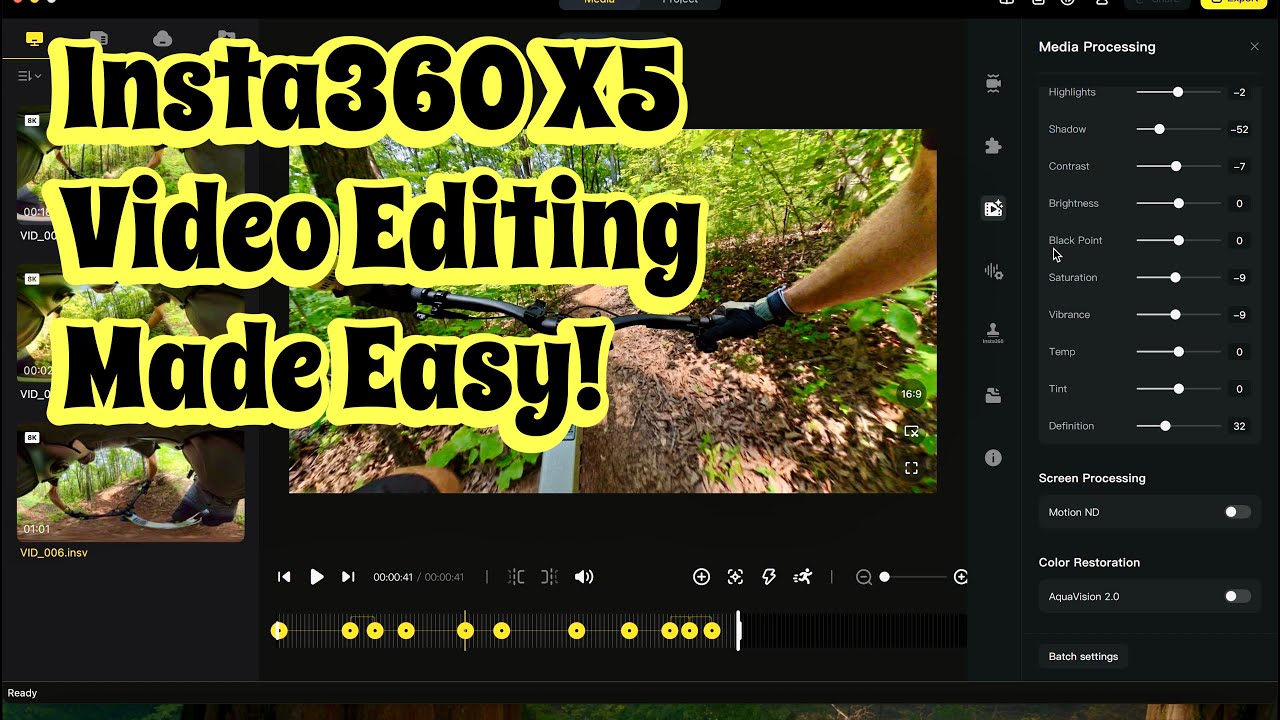
Task: Click the Batch settings button
Action: tap(1083, 656)
